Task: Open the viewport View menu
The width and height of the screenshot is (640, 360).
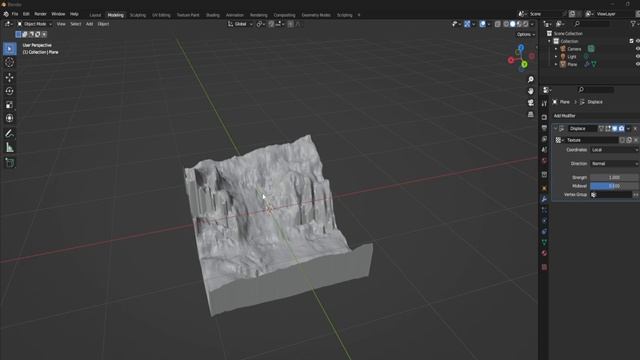Action: click(x=61, y=24)
